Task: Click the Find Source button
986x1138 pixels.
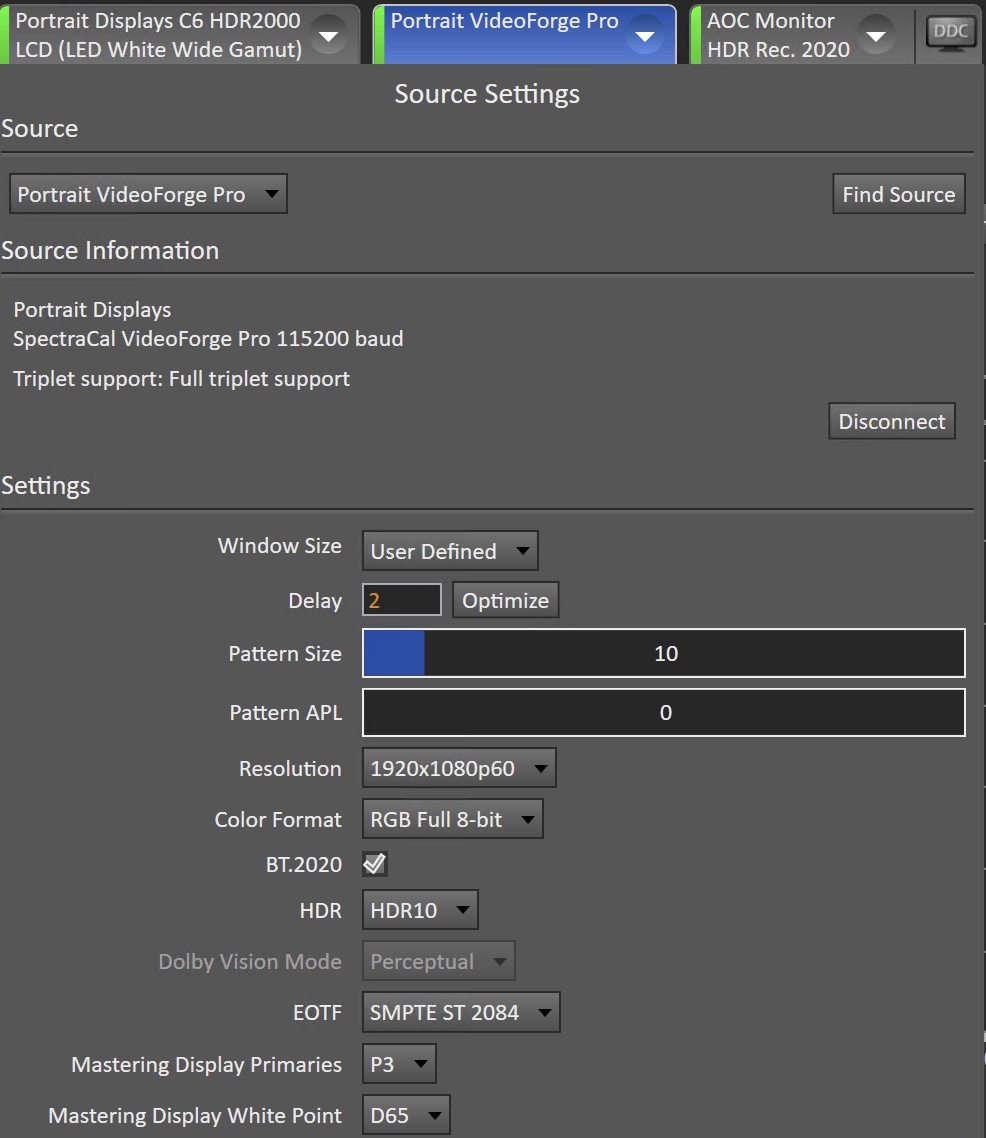Action: 898,194
